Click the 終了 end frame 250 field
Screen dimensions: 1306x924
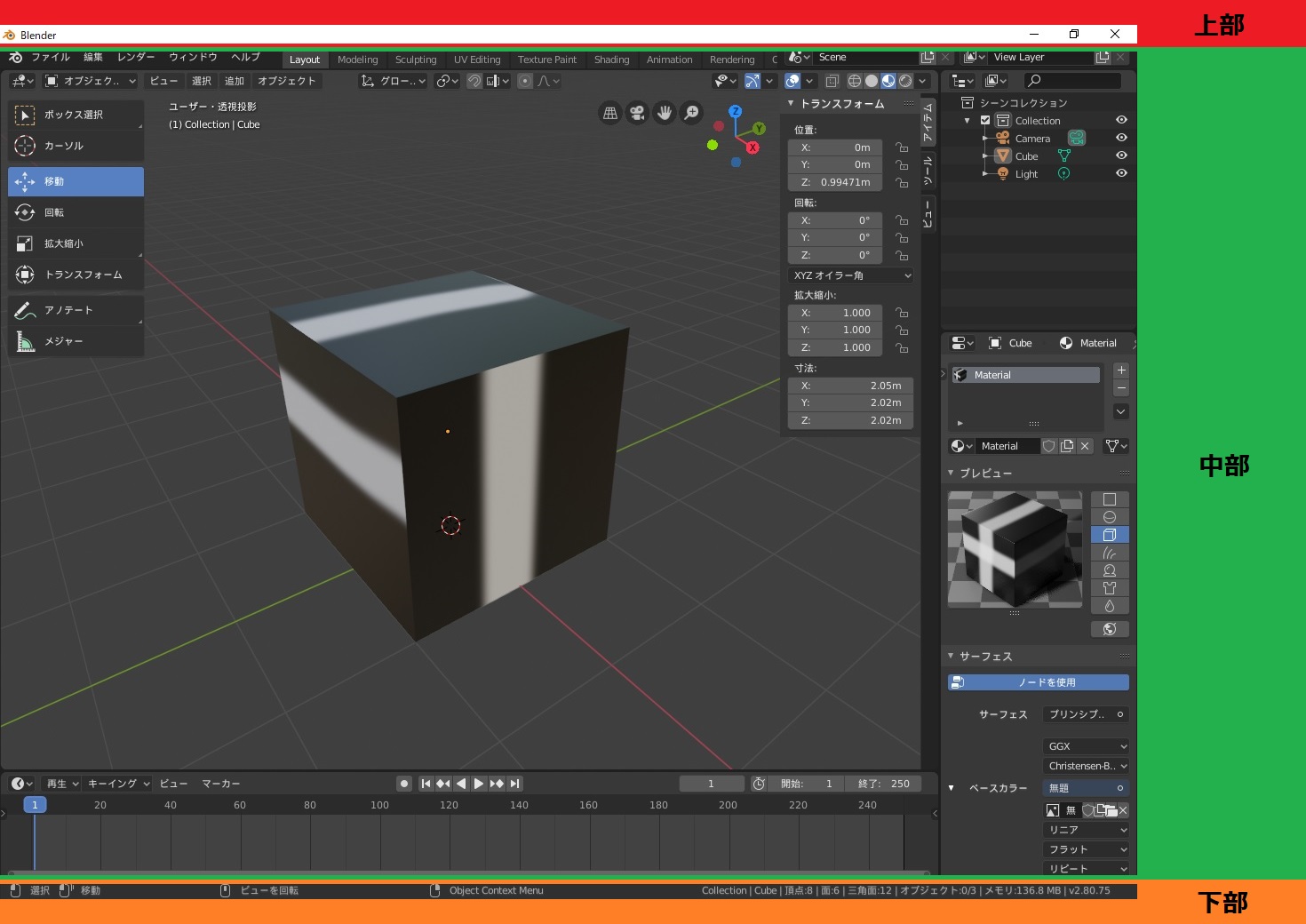pyautogui.click(x=882, y=784)
